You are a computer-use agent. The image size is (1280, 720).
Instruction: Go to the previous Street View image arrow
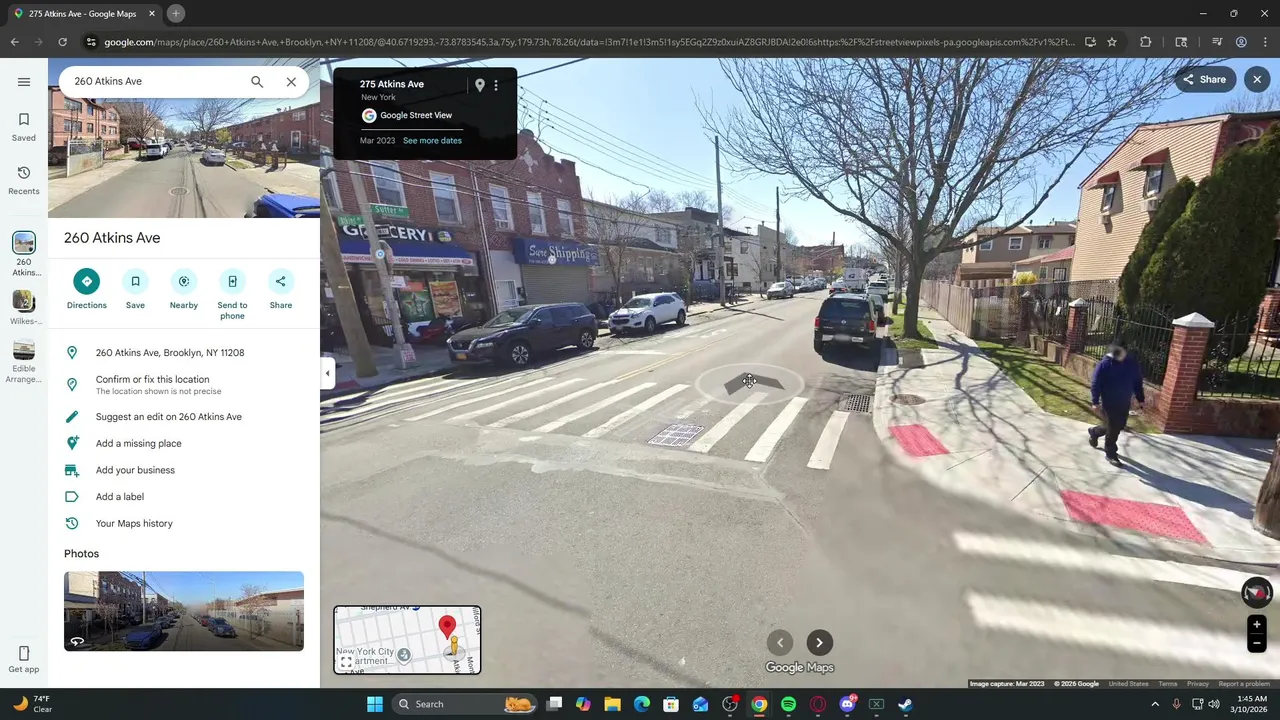point(780,643)
